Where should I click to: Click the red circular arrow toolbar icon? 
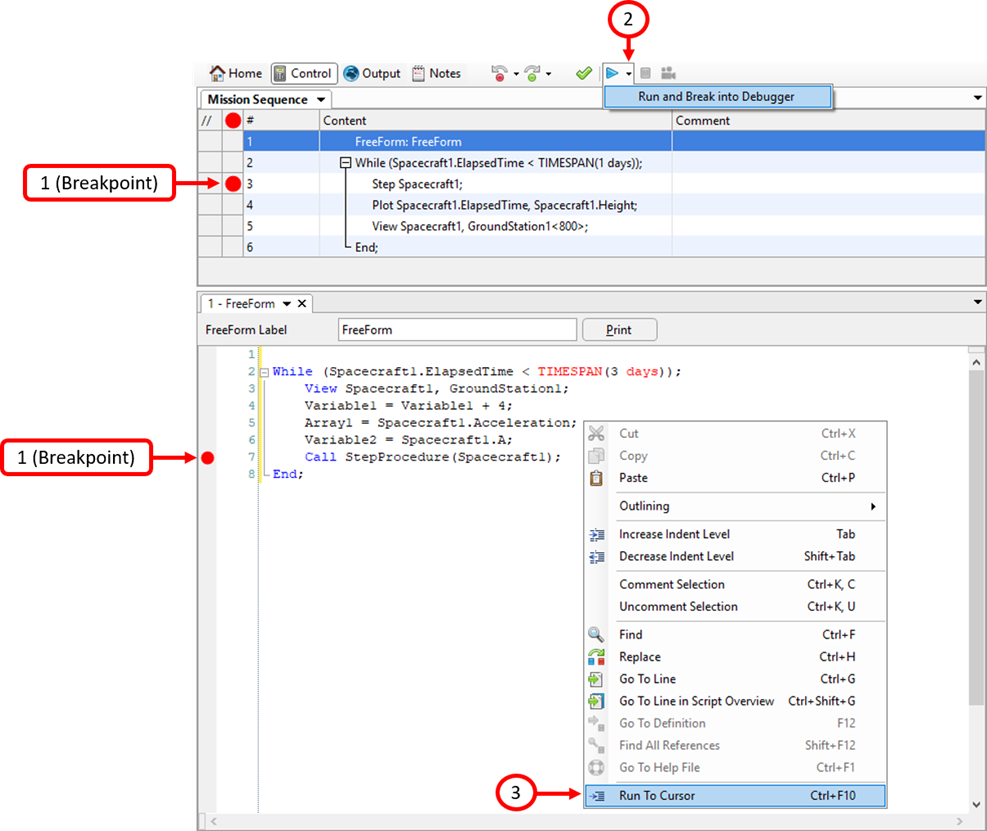tap(498, 72)
